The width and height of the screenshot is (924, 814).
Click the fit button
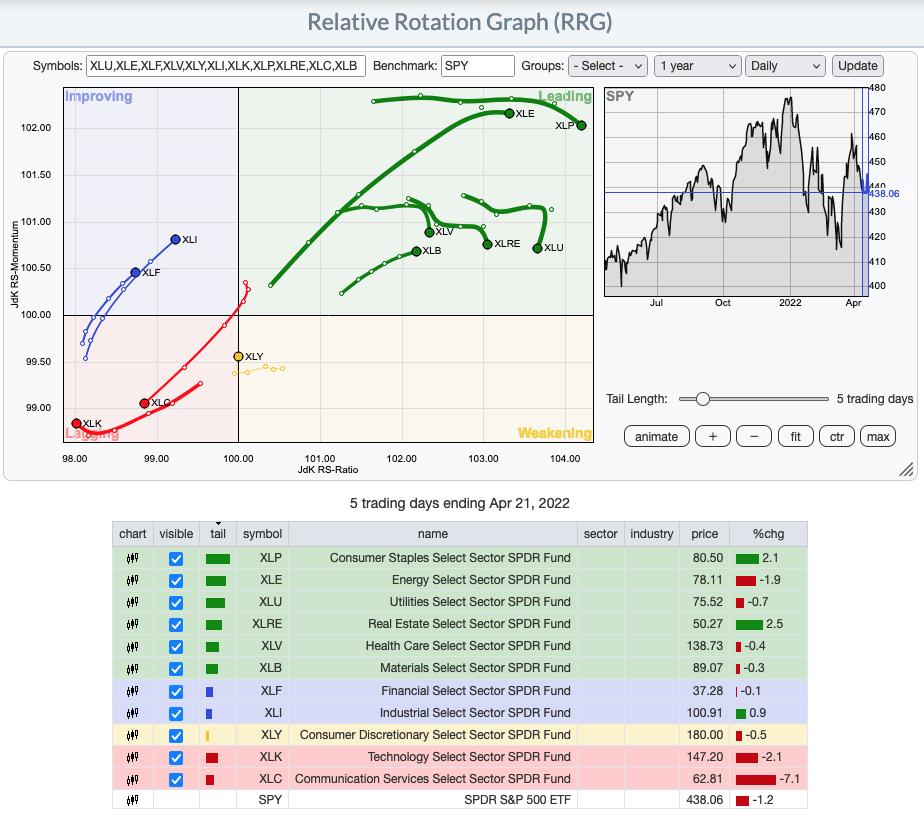[796, 437]
